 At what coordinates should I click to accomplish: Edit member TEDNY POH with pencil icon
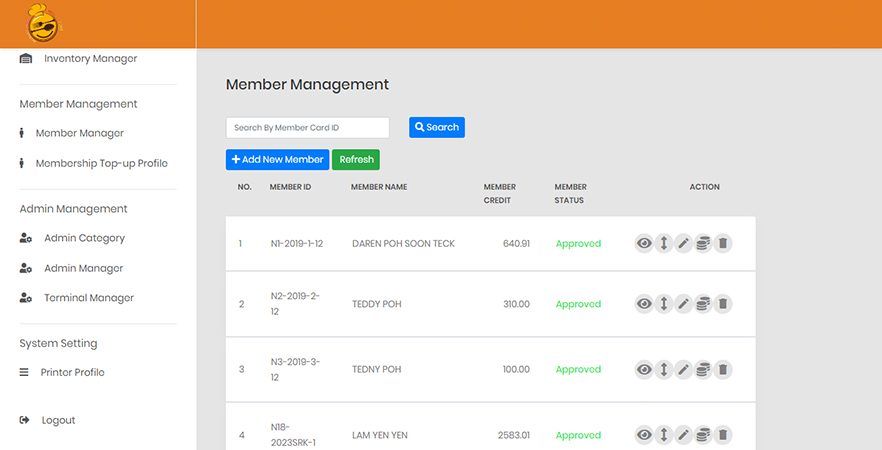[x=684, y=369]
